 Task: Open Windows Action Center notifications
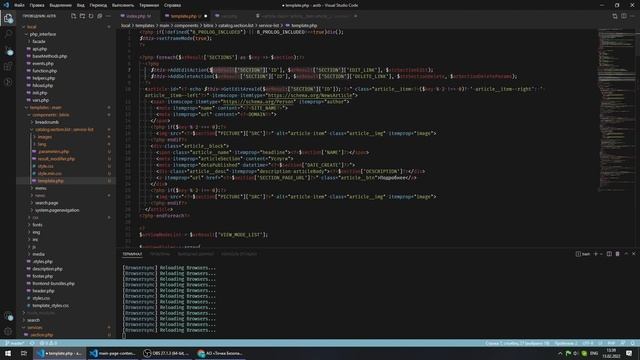click(x=629, y=353)
